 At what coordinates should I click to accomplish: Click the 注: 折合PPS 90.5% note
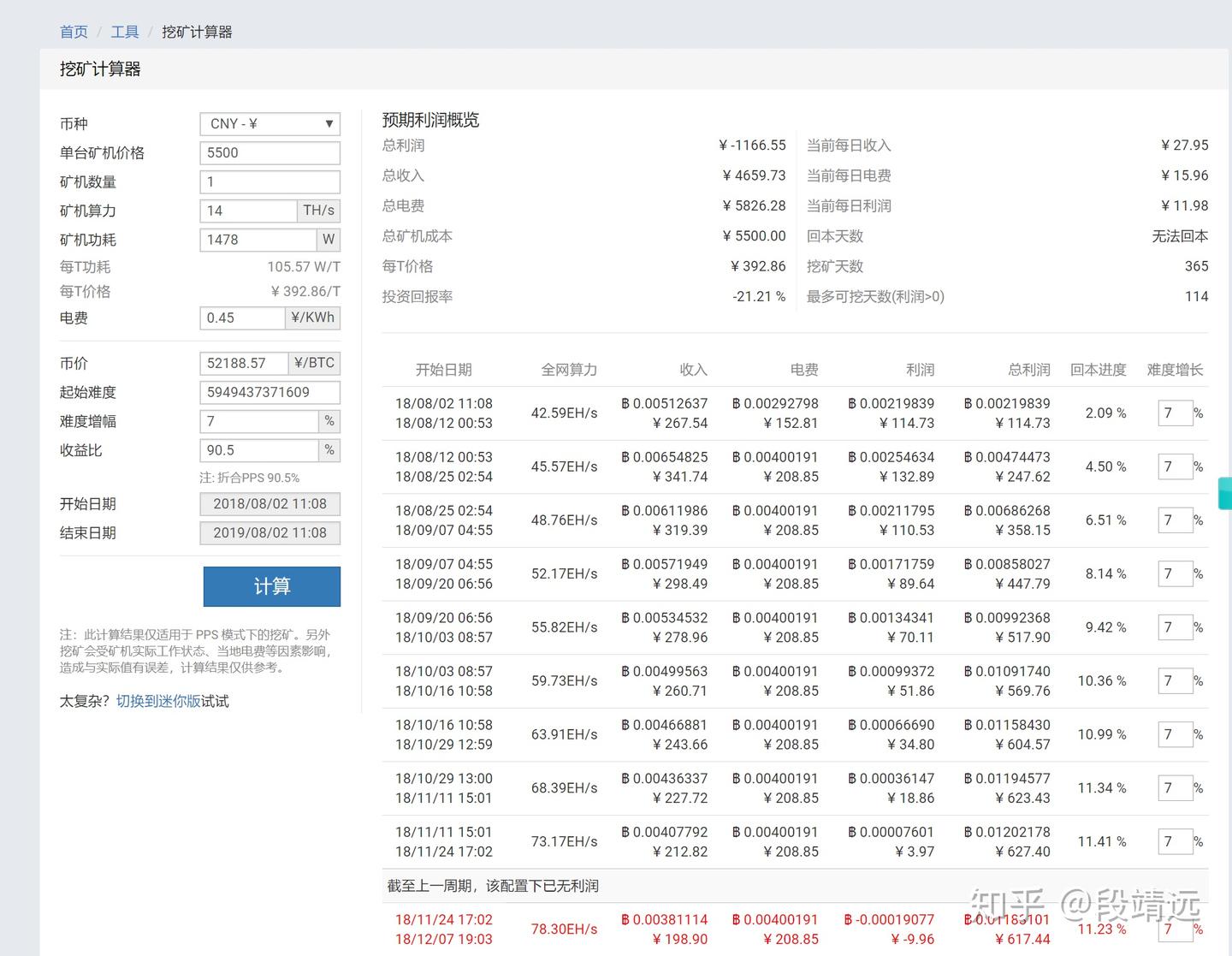coord(250,478)
